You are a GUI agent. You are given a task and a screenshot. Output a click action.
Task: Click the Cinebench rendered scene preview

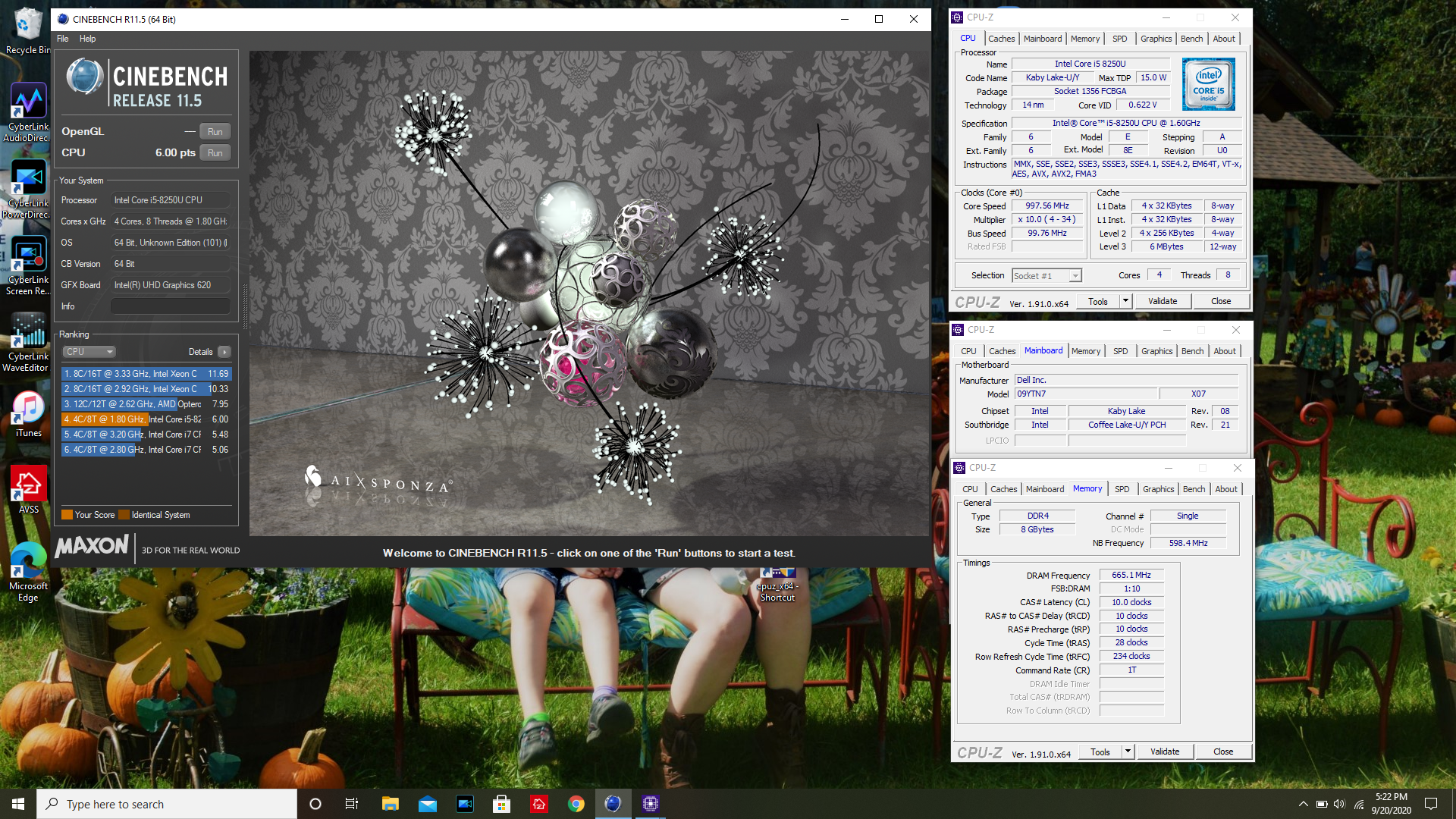pyautogui.click(x=589, y=293)
